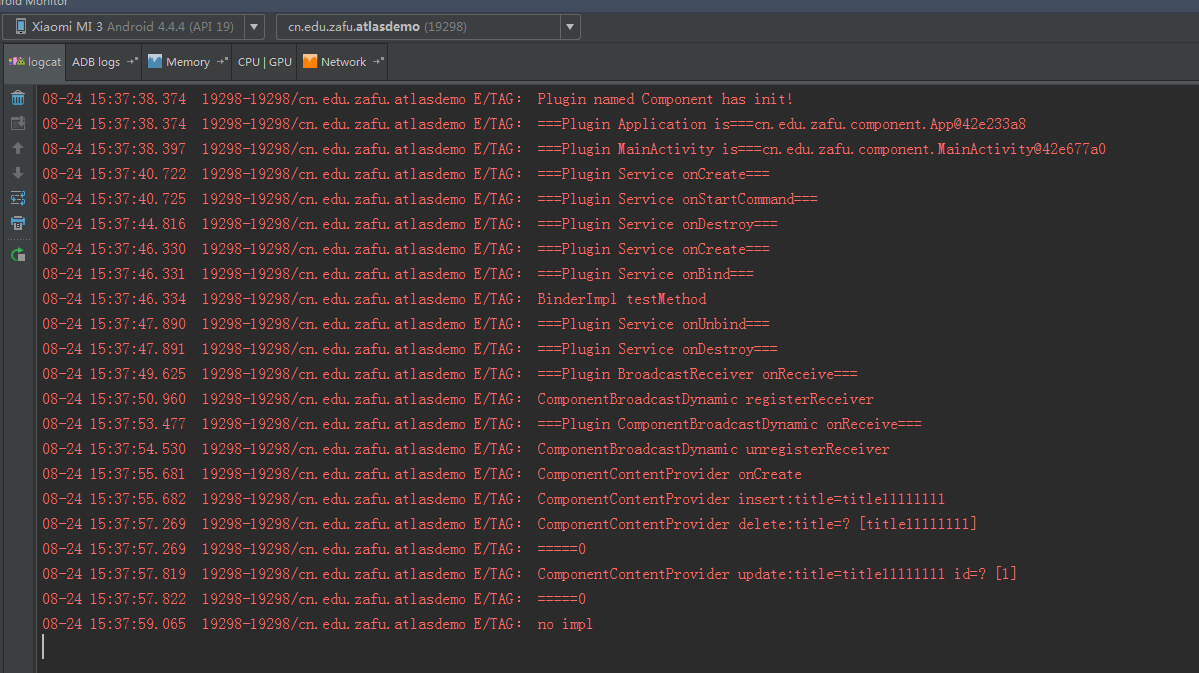
Task: Expand the atlasdemo process dropdown arrow
Action: tap(570, 27)
